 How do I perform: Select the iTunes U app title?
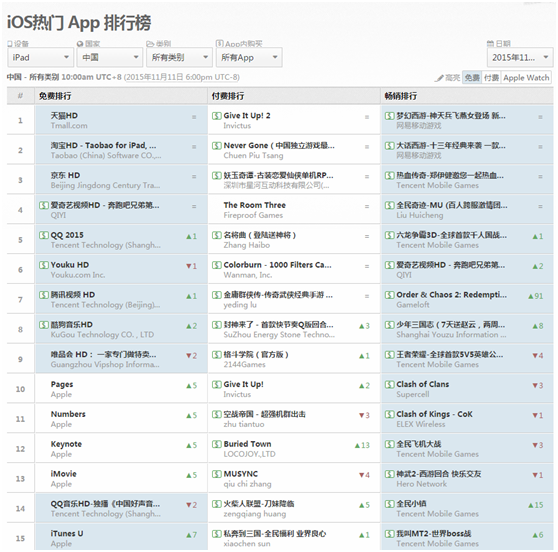[67, 534]
